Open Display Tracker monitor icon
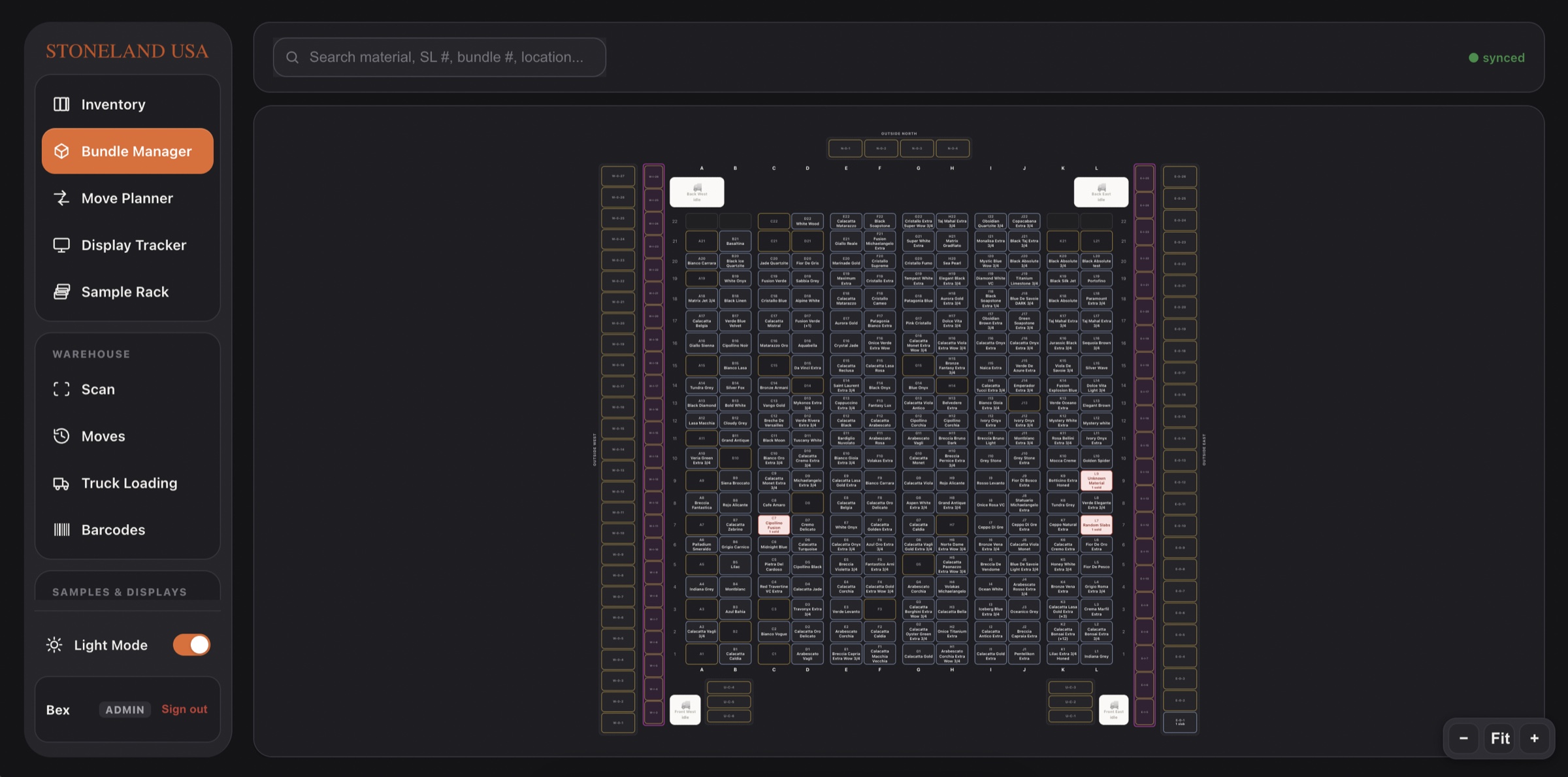Screen dimensions: 1568x777 pyautogui.click(x=61, y=245)
